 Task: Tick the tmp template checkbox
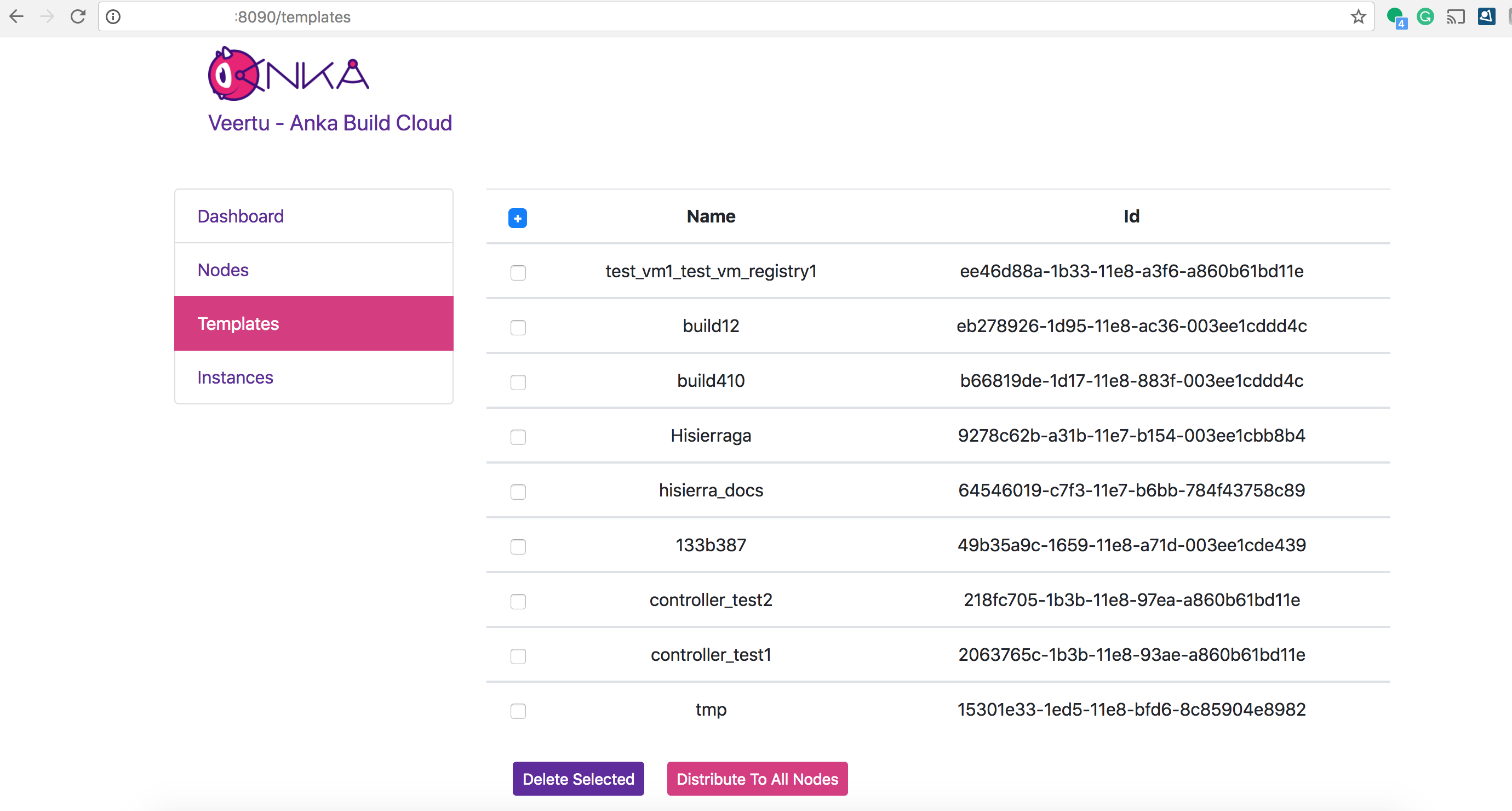click(518, 711)
